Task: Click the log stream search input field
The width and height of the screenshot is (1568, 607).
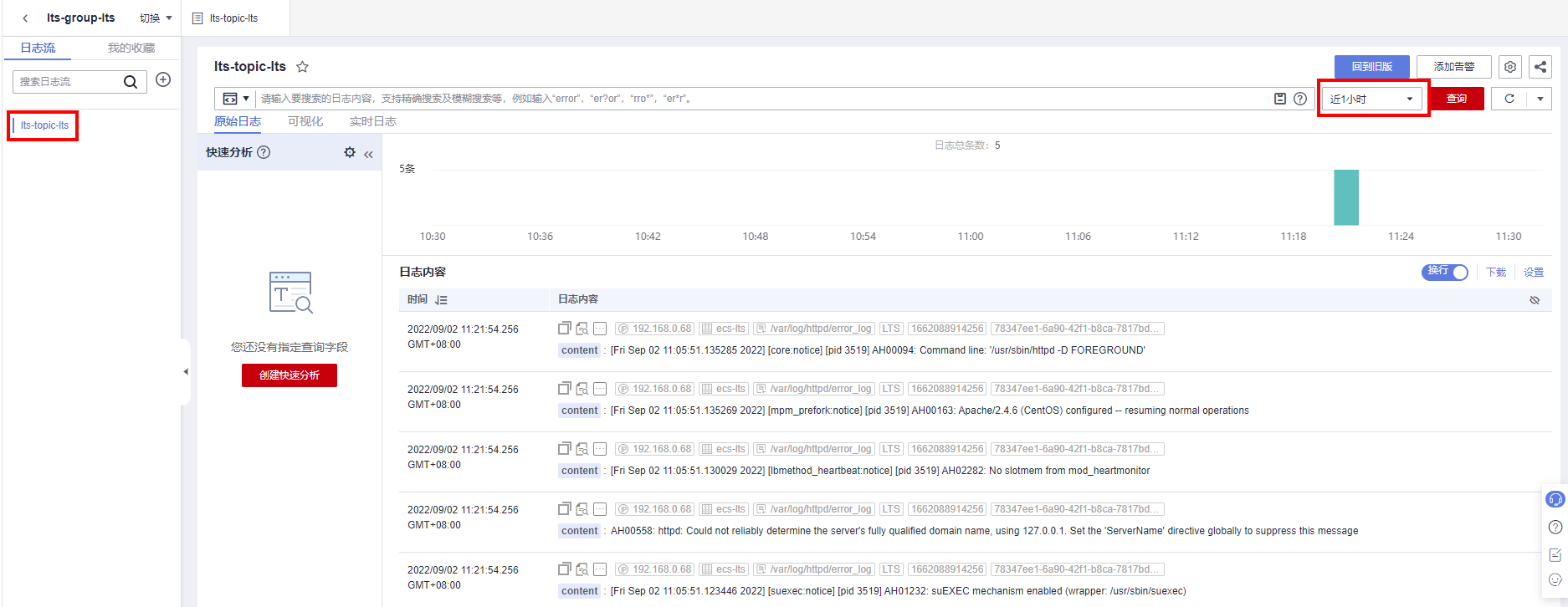Action: pos(69,81)
